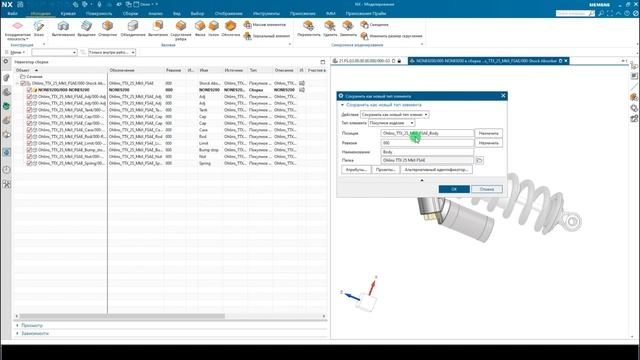Open the Атрибуты... button
Screen dimensions: 640x360
(x=356, y=169)
